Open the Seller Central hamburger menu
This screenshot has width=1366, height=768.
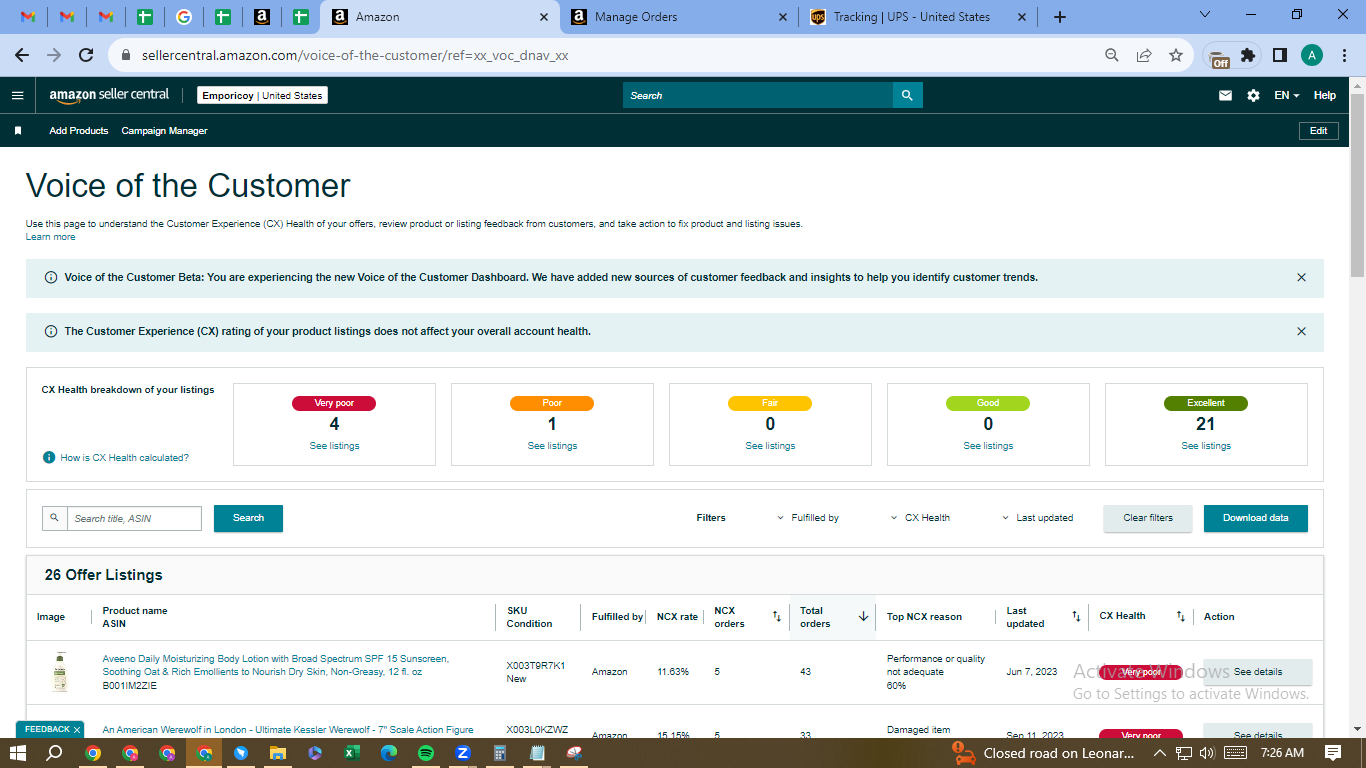(x=17, y=95)
